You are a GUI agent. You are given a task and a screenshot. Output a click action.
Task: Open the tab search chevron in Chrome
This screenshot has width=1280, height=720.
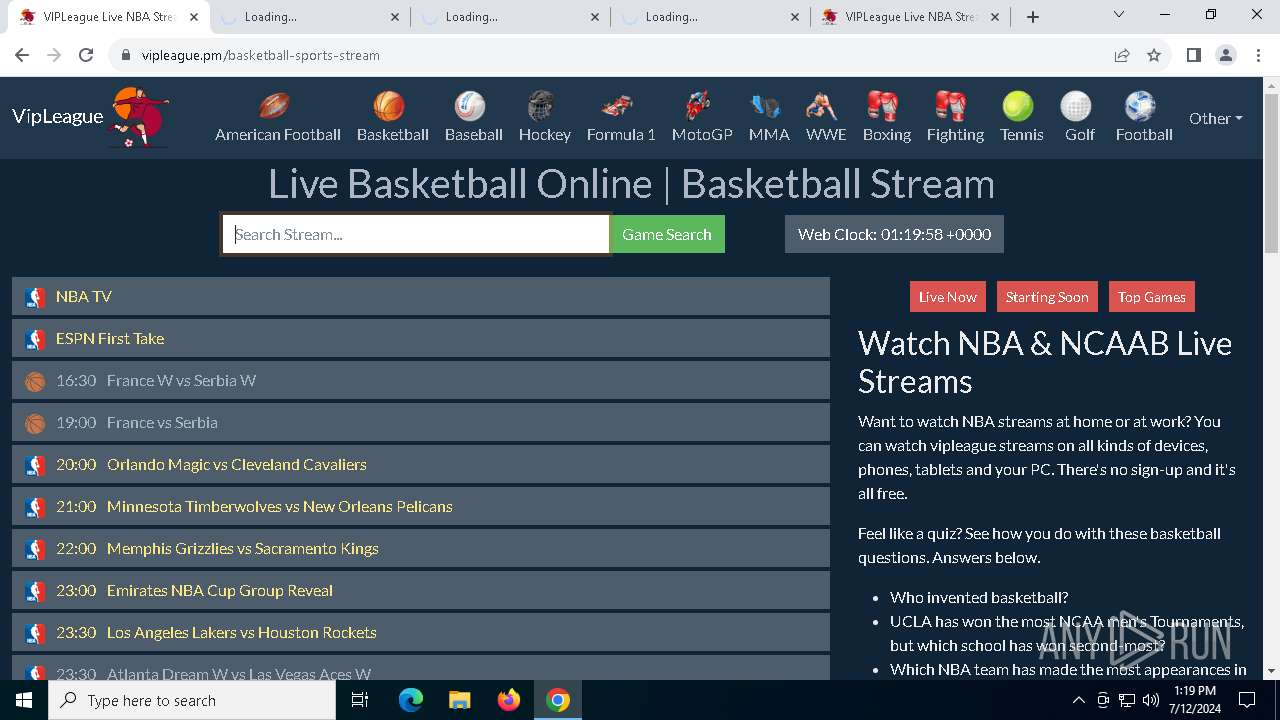(x=1119, y=15)
